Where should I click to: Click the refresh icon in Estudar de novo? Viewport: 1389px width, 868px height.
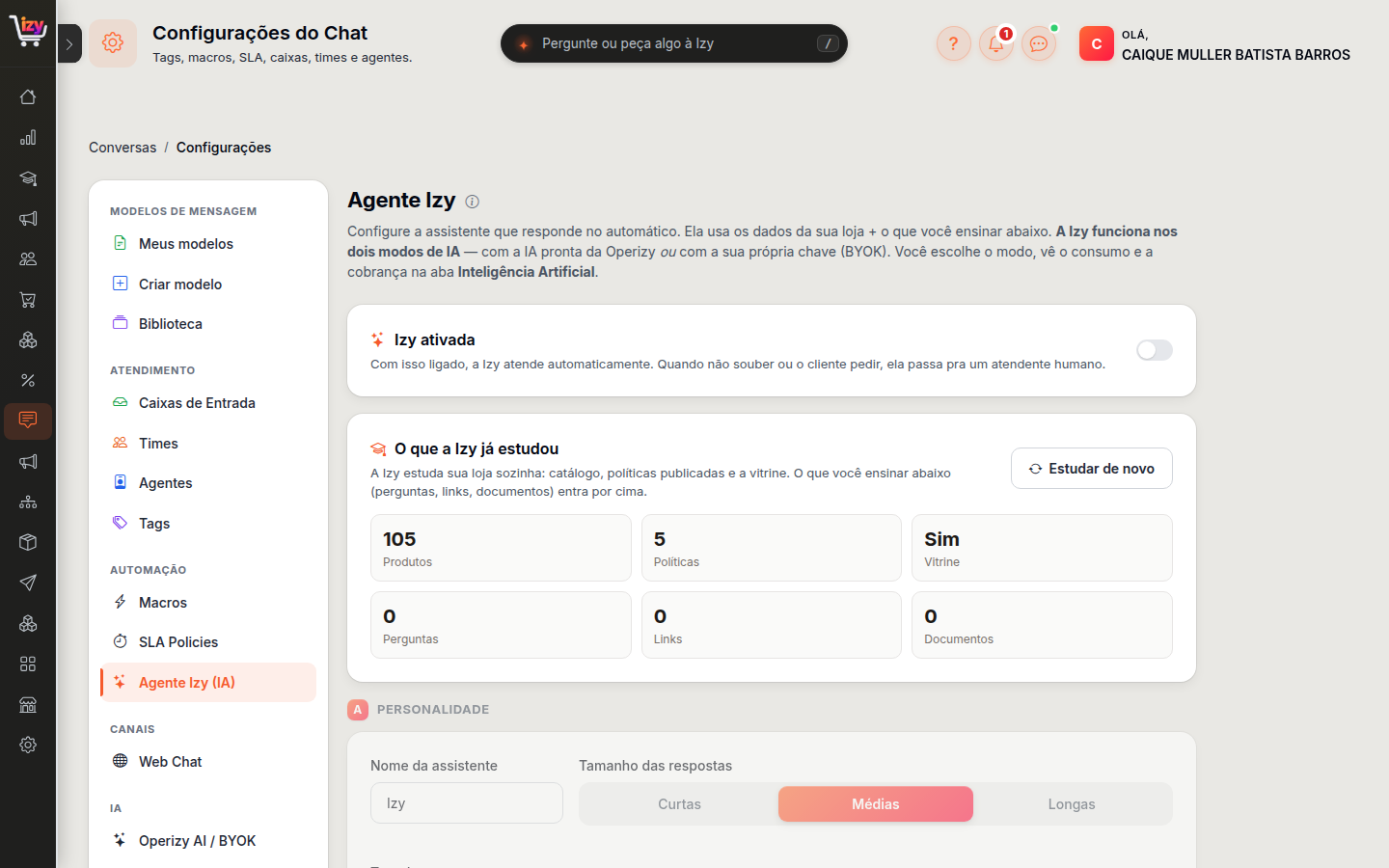(1035, 469)
